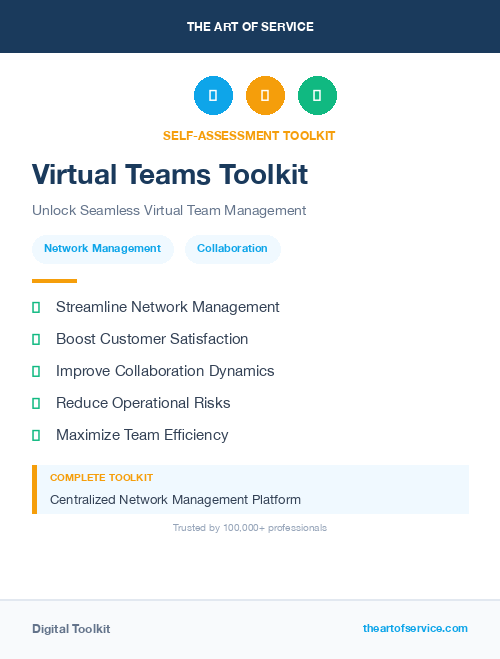Screen dimensions: 500x659
Task: Click the Improve Collaboration Dynamics text
Action: [165, 371]
